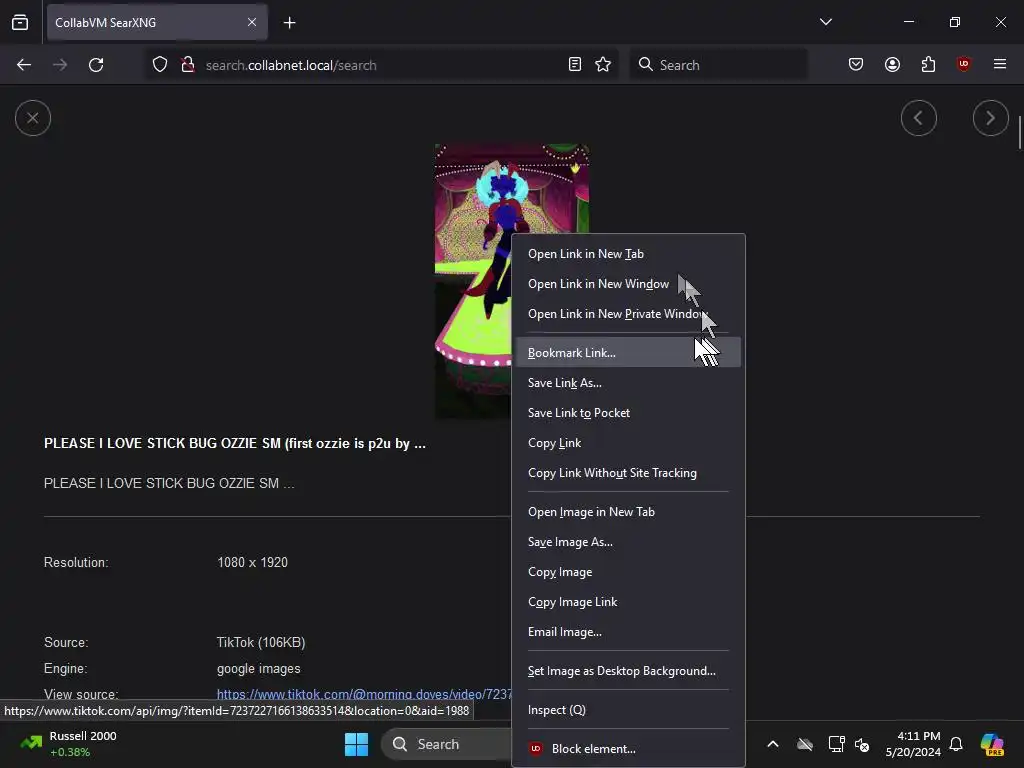Open a new tab with plus button

tap(289, 23)
